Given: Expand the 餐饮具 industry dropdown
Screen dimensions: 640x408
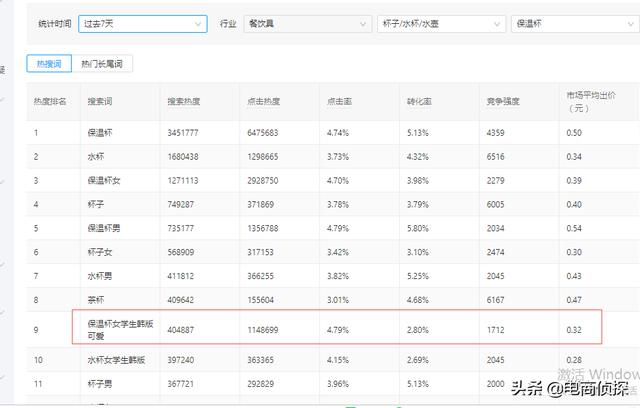Looking at the screenshot, I should [294, 22].
